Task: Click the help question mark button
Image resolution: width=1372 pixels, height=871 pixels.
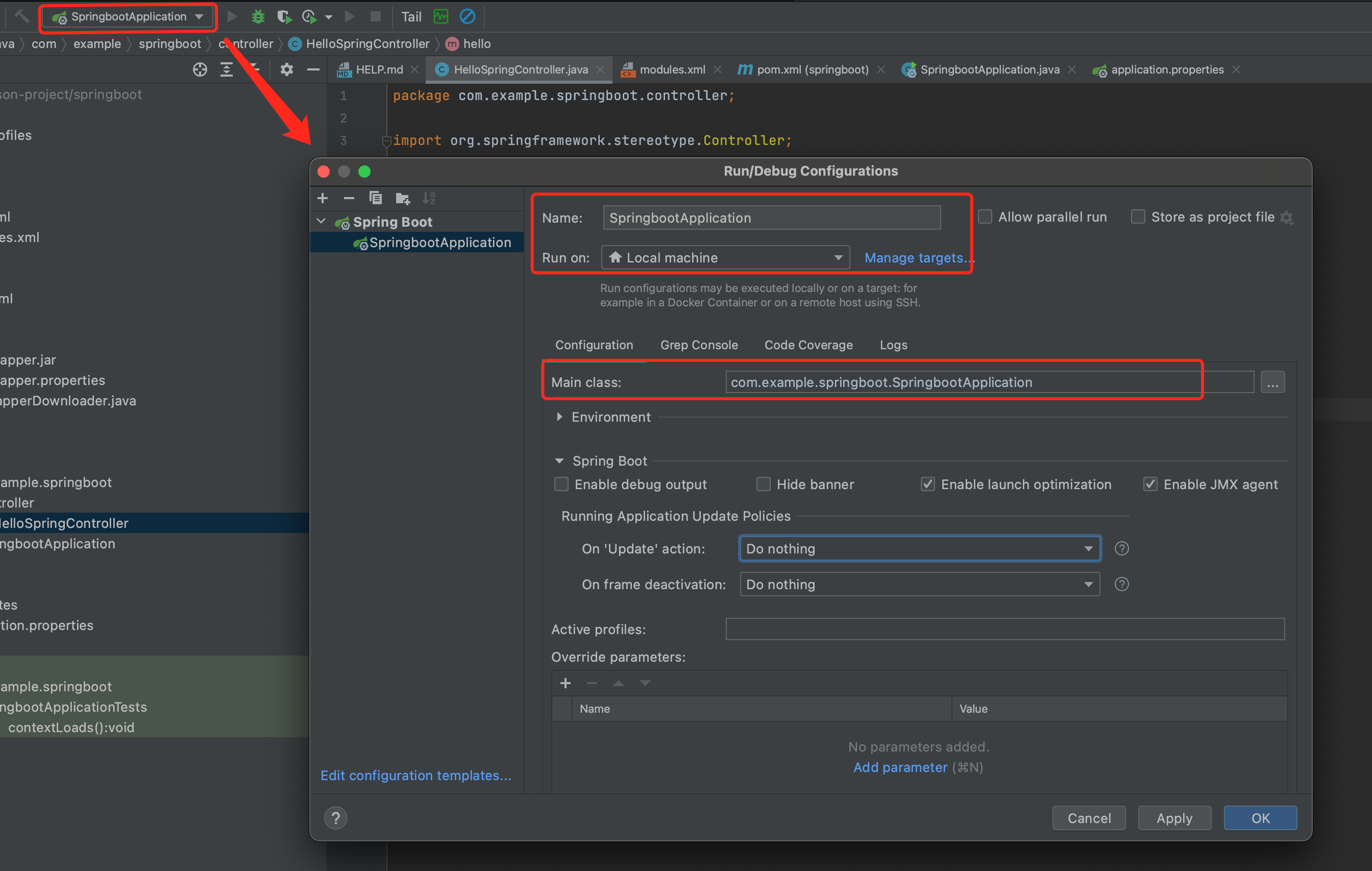Action: (x=335, y=818)
